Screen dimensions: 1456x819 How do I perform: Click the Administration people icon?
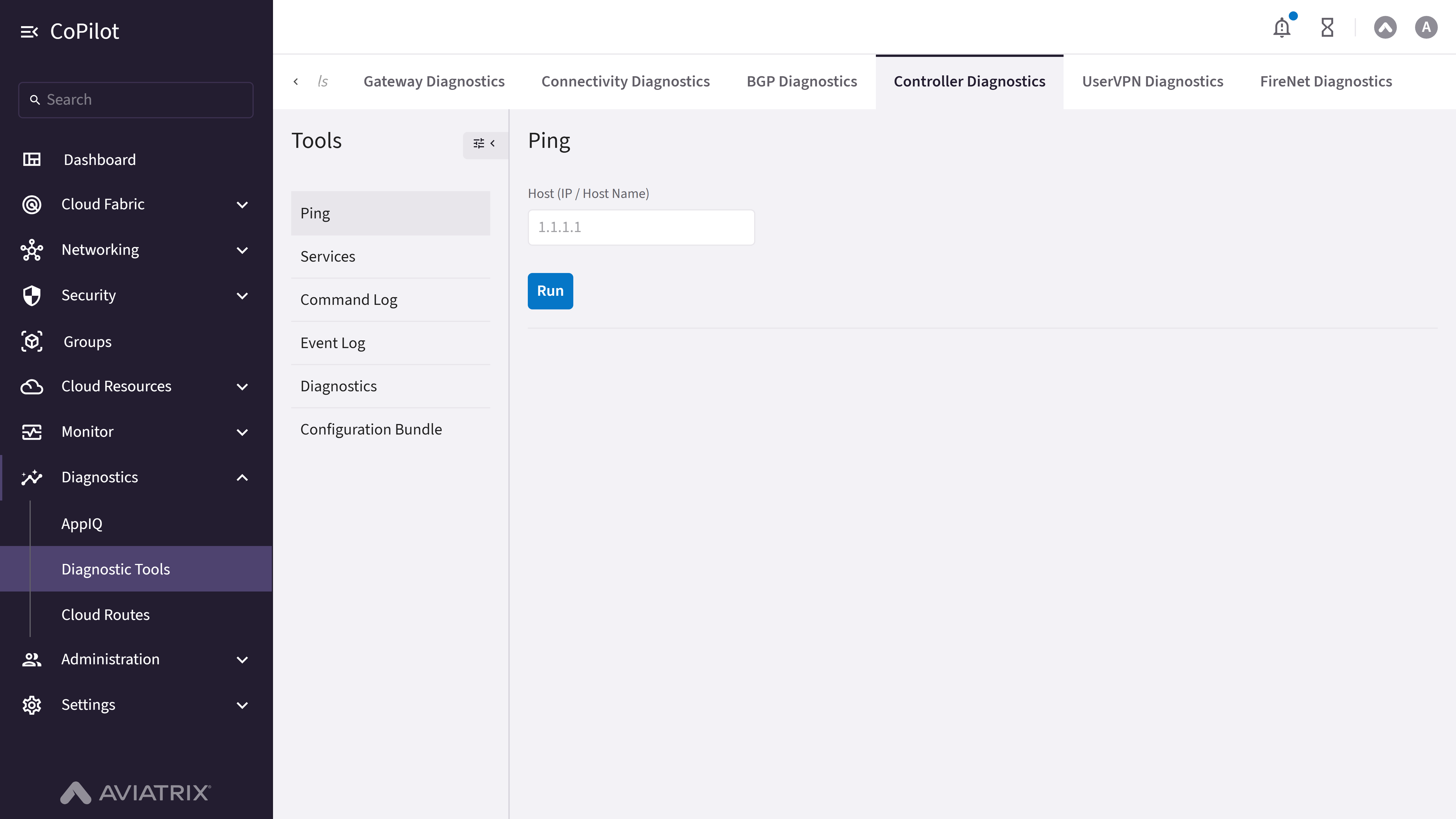click(32, 660)
